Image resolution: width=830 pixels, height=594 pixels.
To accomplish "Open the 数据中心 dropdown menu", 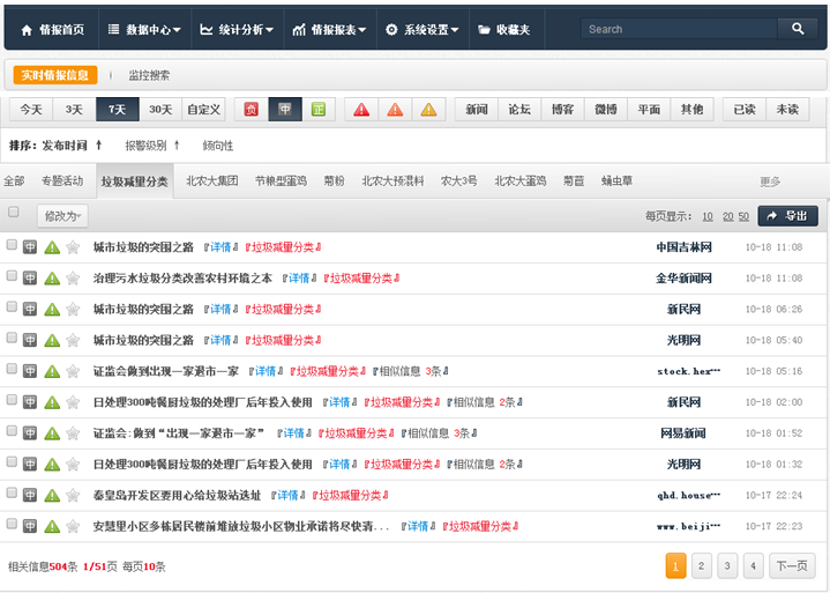I will 145,30.
